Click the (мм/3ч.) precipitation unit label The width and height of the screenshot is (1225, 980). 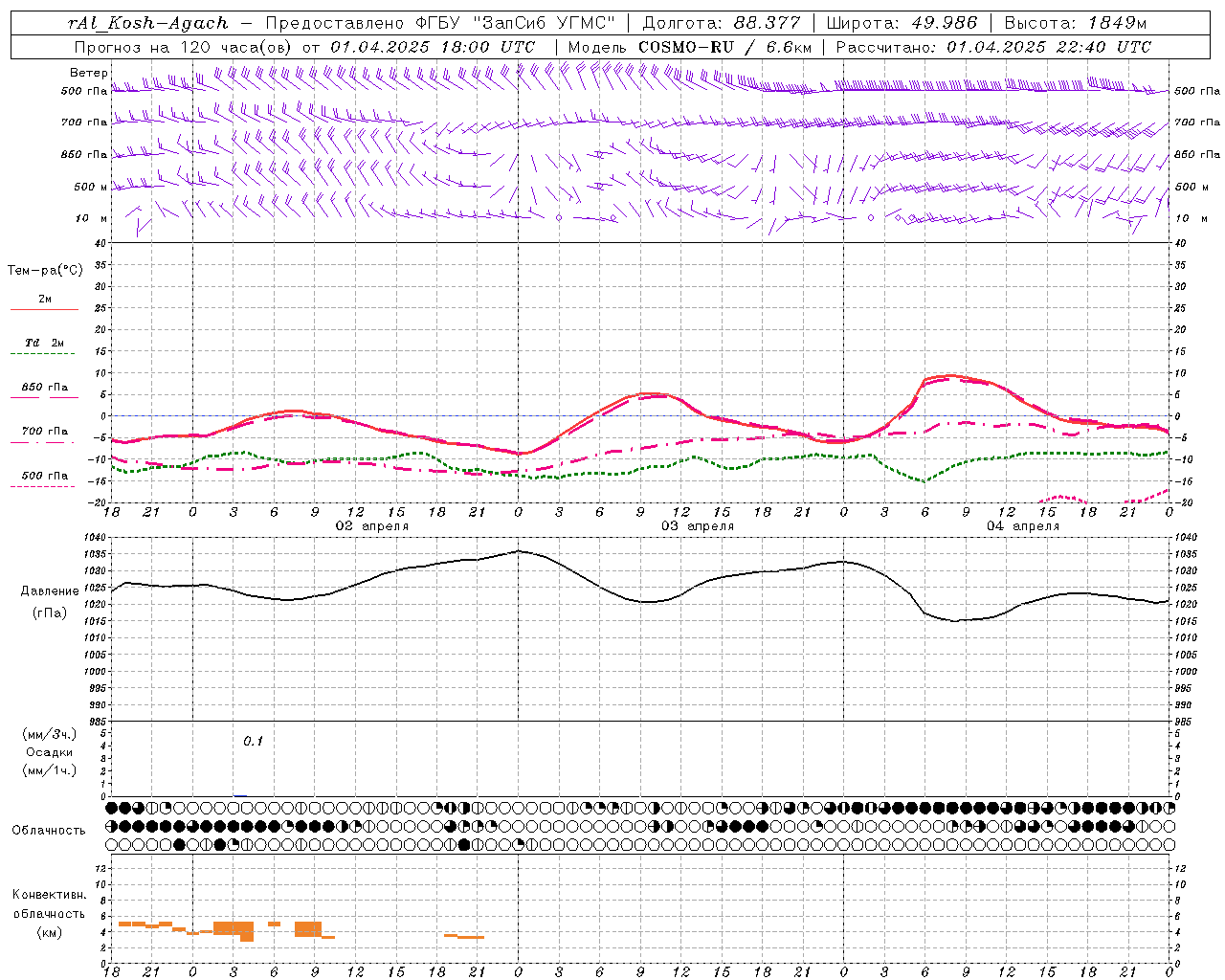click(50, 734)
